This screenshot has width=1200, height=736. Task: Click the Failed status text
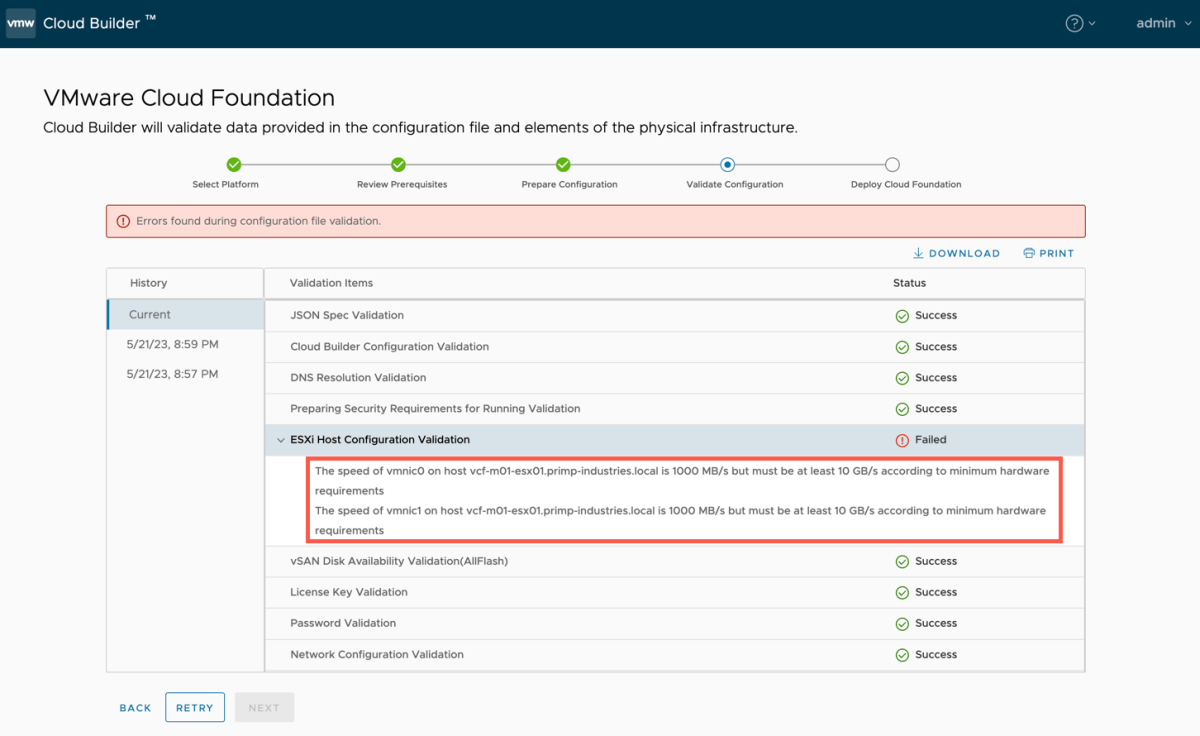[x=931, y=440]
